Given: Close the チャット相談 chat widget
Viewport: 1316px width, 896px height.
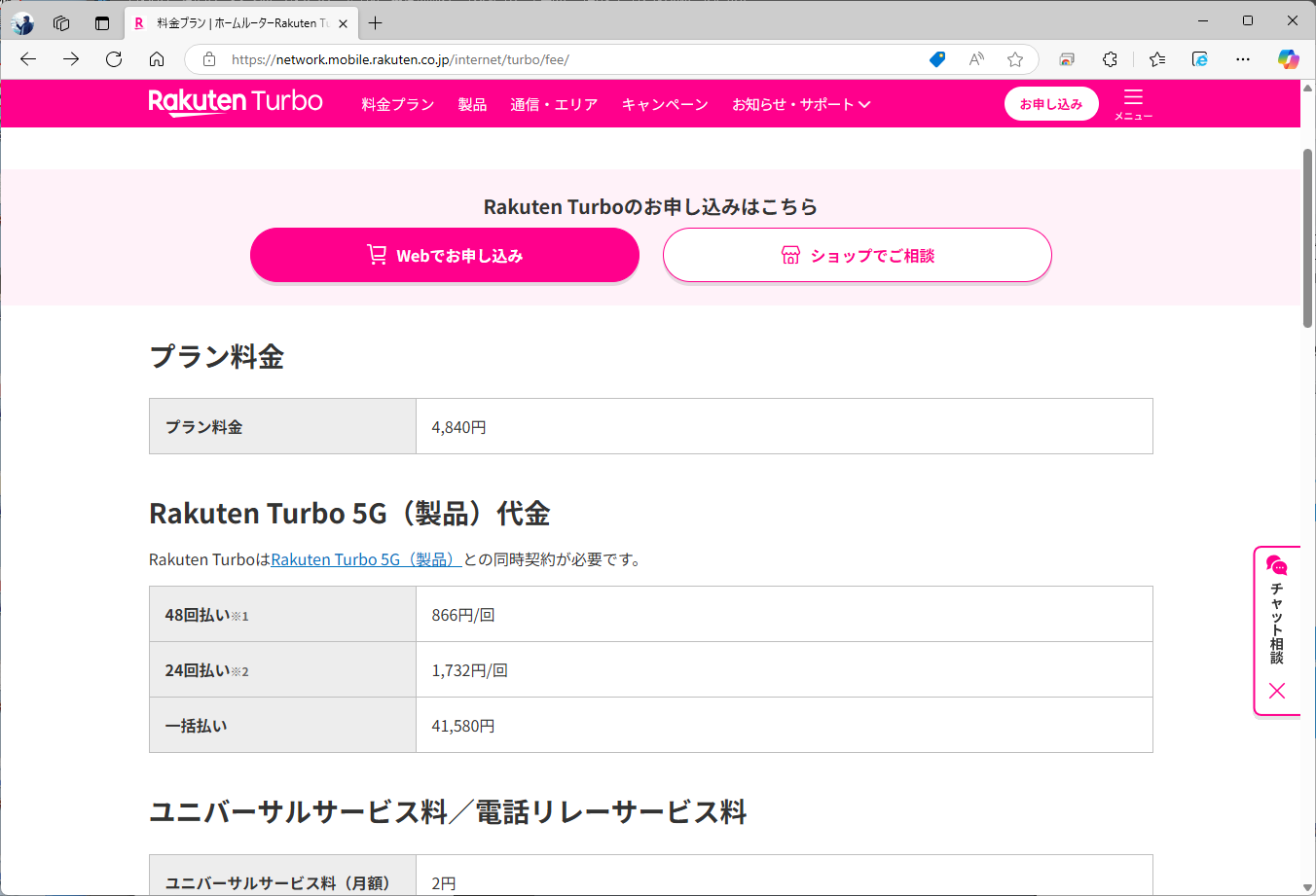Looking at the screenshot, I should [x=1277, y=691].
